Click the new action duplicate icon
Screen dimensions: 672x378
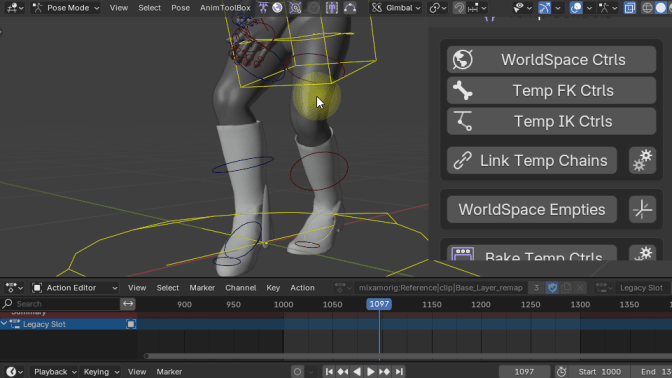tap(567, 288)
